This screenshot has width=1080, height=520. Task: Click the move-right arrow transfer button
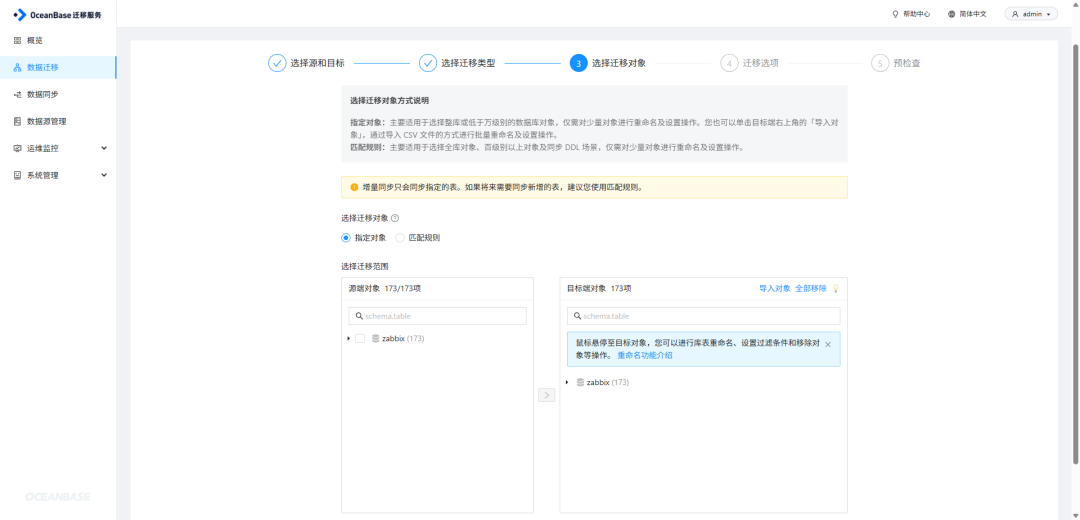546,395
